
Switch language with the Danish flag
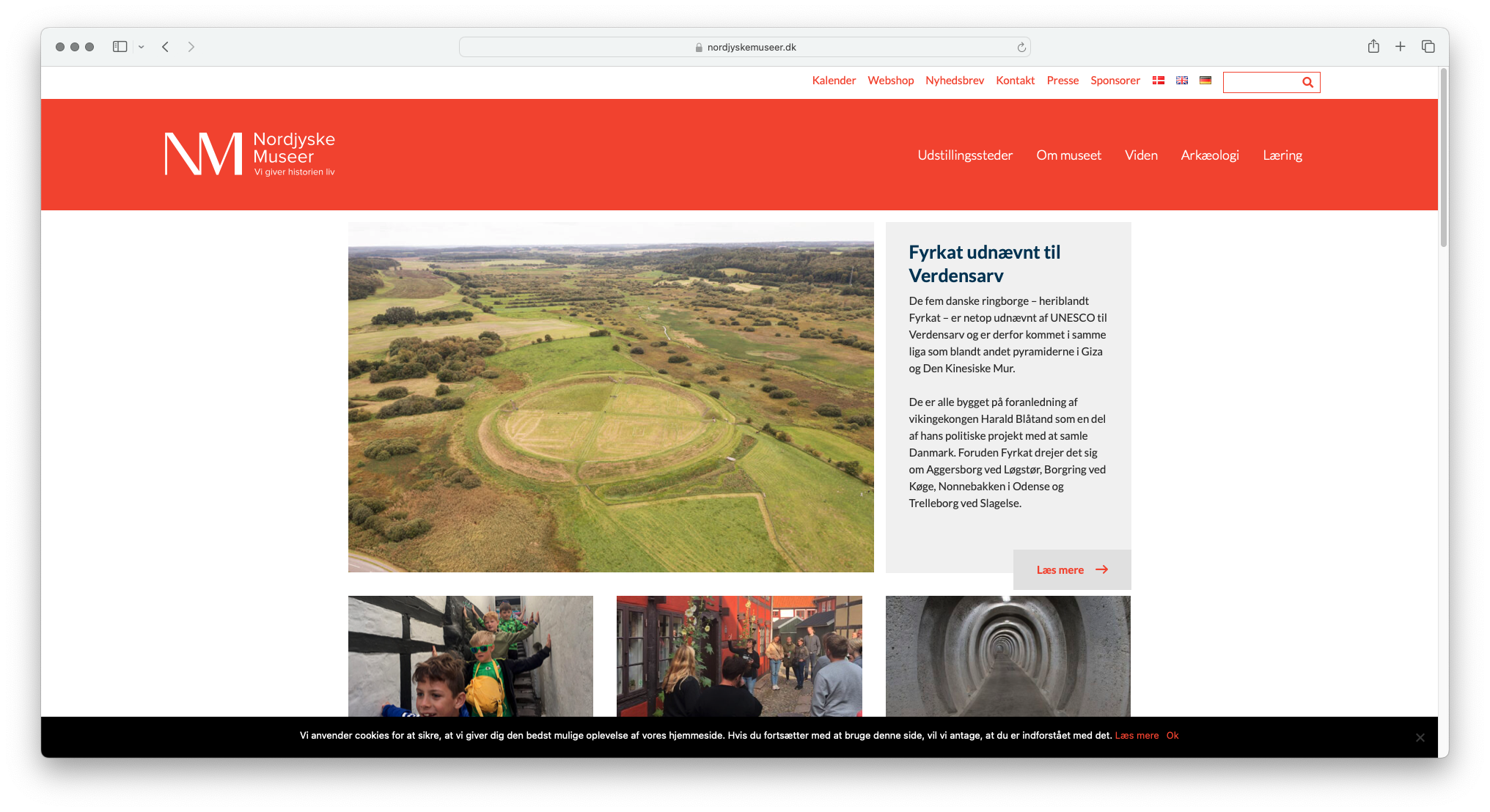[1159, 81]
